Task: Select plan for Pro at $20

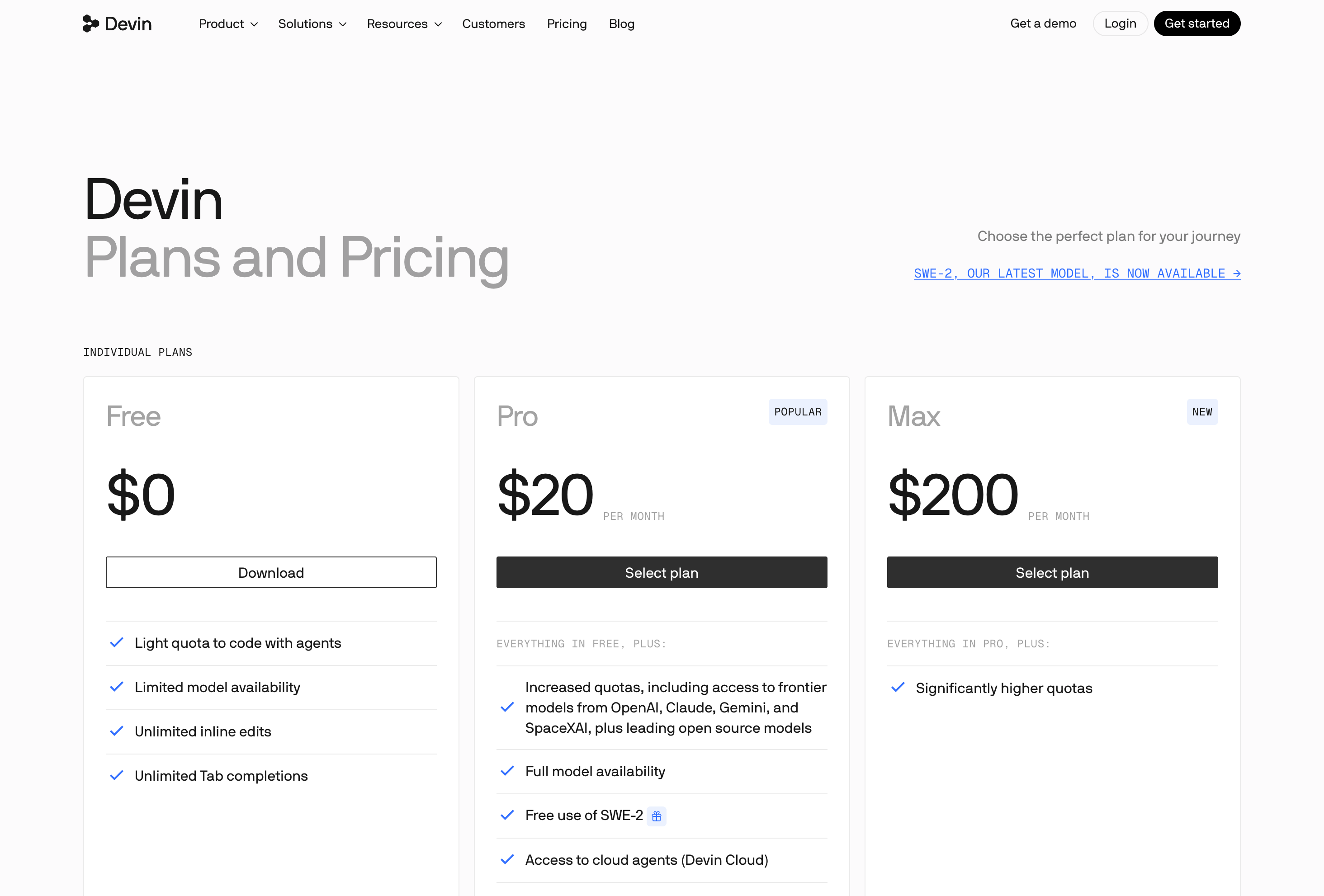Action: coord(662,572)
